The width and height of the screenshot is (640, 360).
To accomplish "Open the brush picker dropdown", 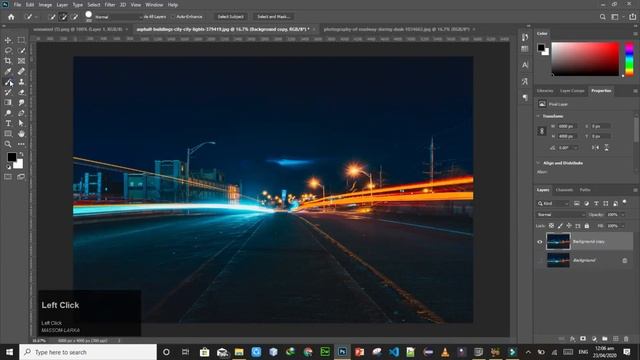I will (89, 16).
